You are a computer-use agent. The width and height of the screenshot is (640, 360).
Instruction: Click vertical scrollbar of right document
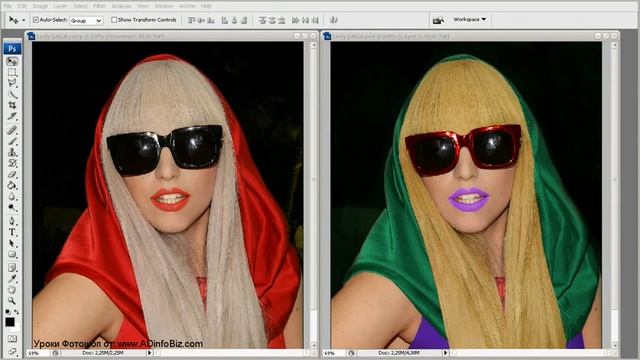click(614, 195)
